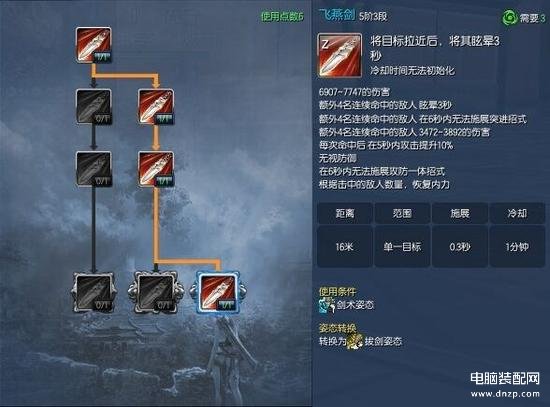550x407 pixels.
Task: Select the highlighted blue-framed final skill node
Action: tap(217, 293)
